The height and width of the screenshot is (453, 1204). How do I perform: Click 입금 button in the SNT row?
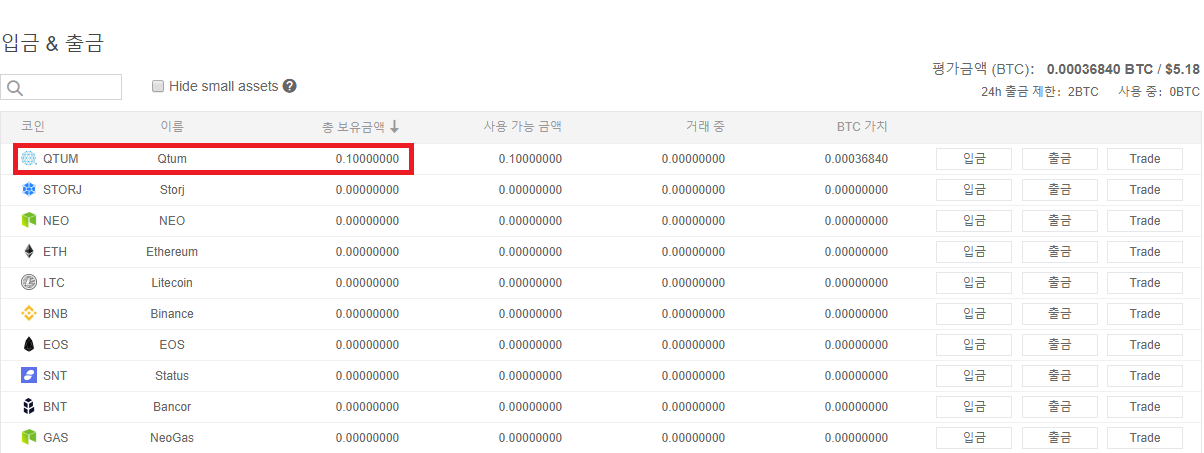point(974,376)
